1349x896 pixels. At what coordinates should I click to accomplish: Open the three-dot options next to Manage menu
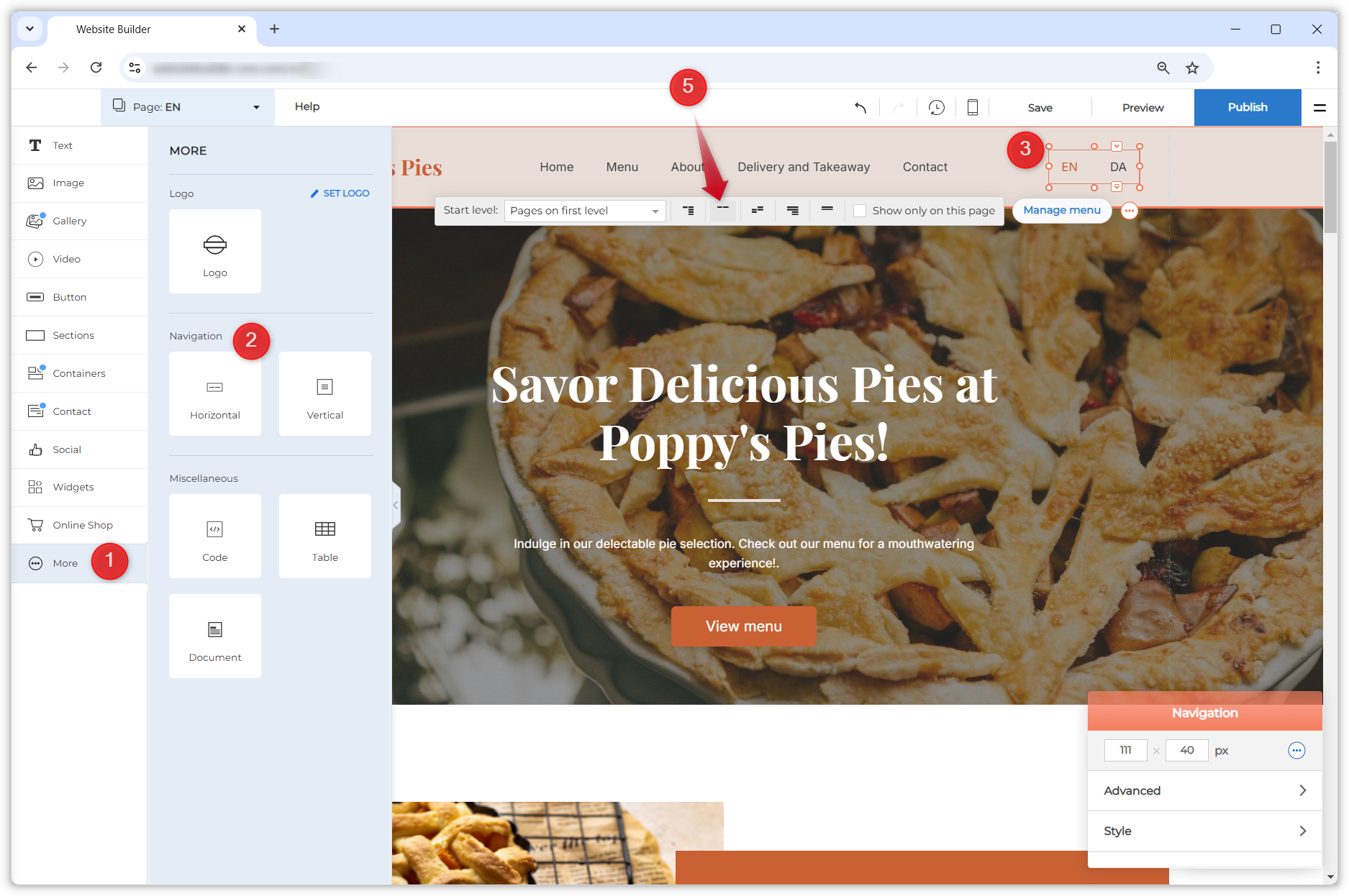(1129, 211)
